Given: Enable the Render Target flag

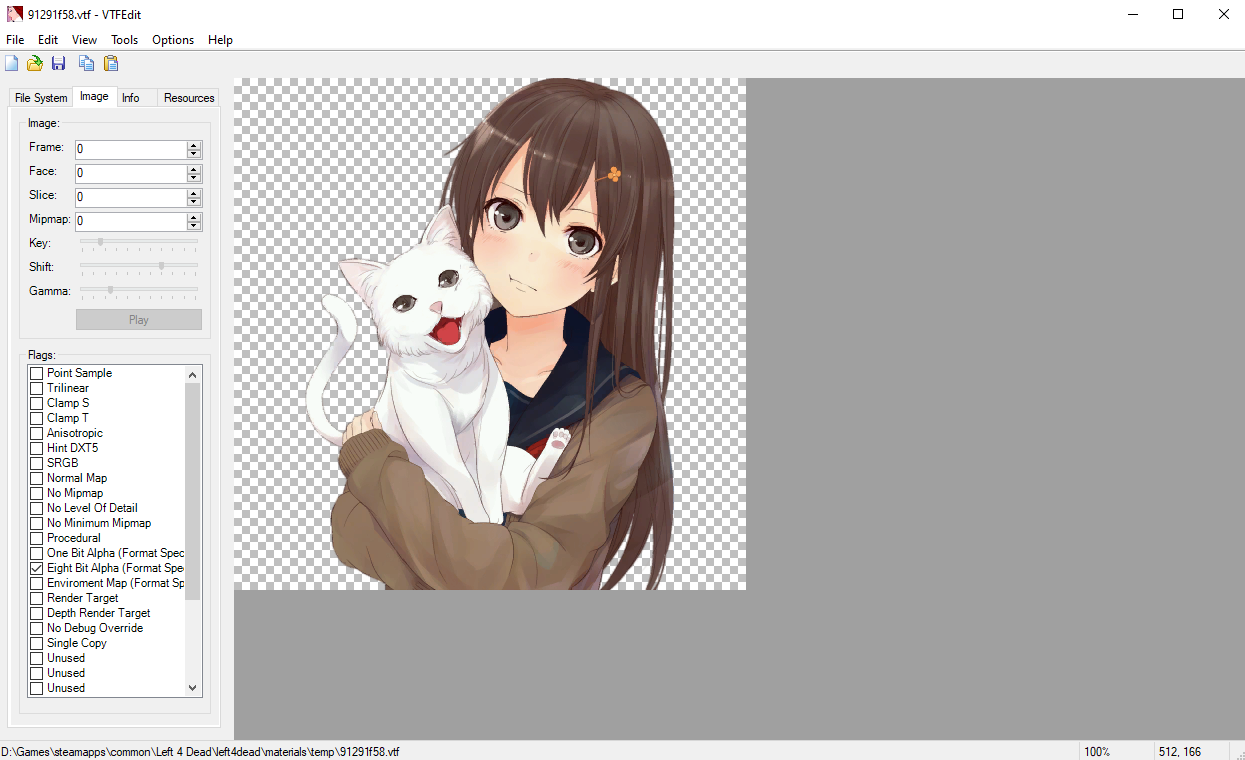Looking at the screenshot, I should pyautogui.click(x=36, y=598).
